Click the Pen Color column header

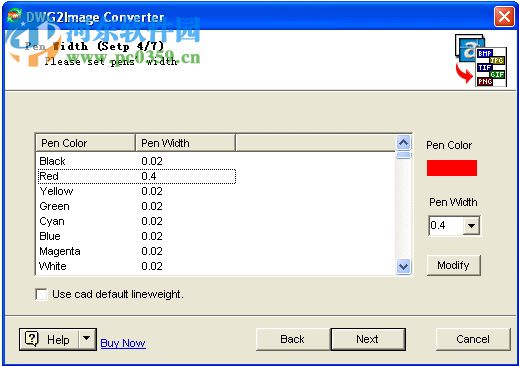[85, 143]
